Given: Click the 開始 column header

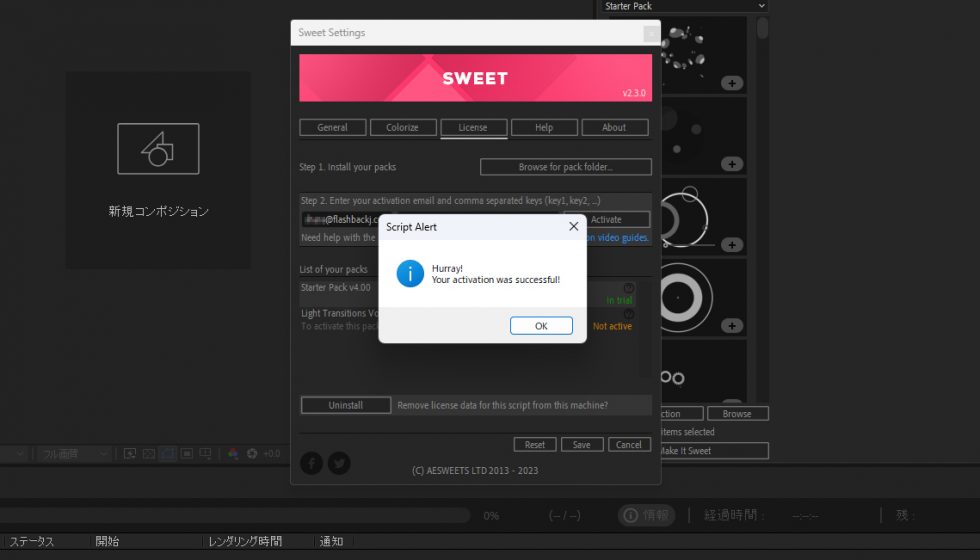Looking at the screenshot, I should [108, 541].
